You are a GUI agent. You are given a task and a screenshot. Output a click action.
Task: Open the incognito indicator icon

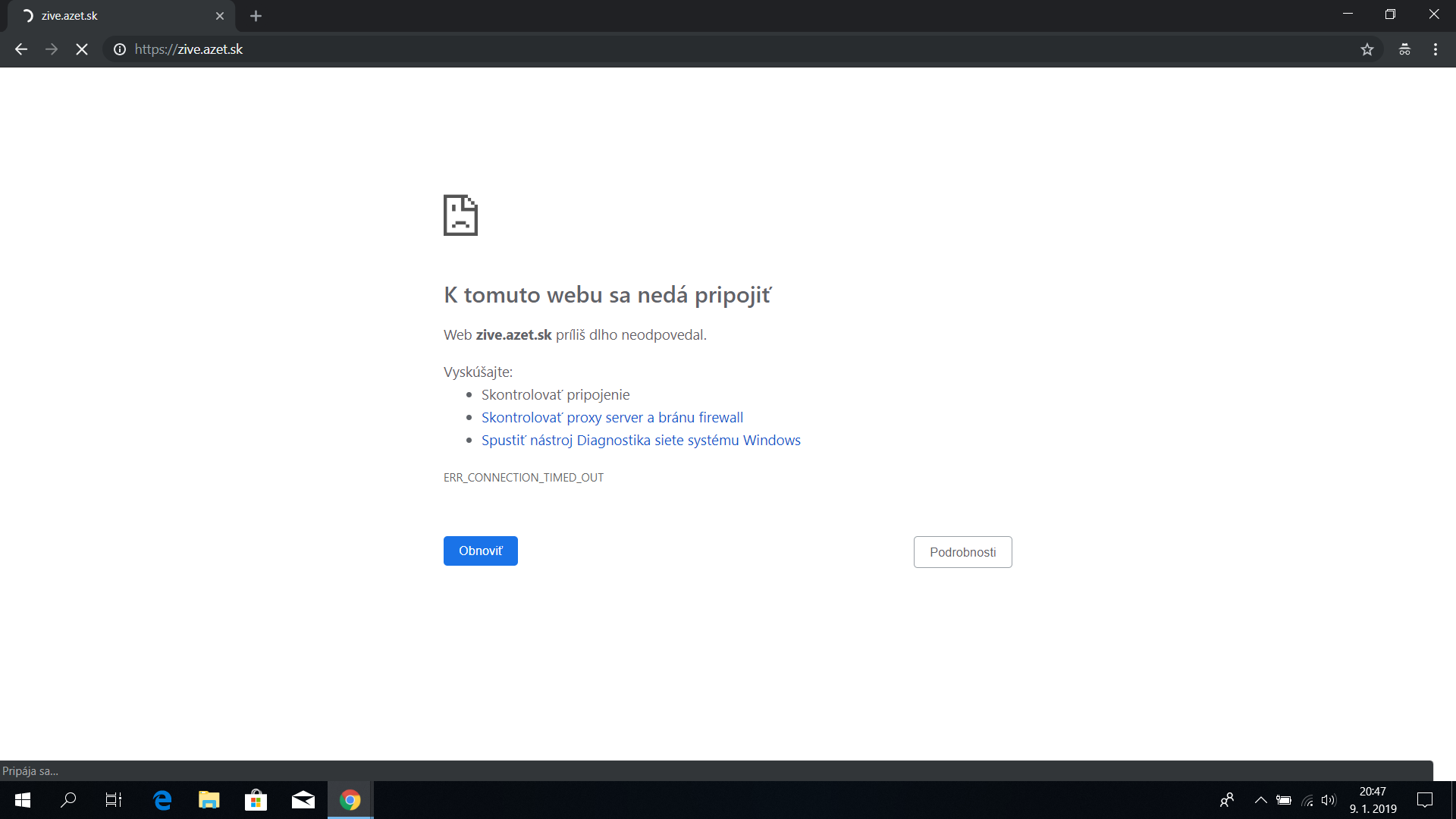tap(1404, 49)
